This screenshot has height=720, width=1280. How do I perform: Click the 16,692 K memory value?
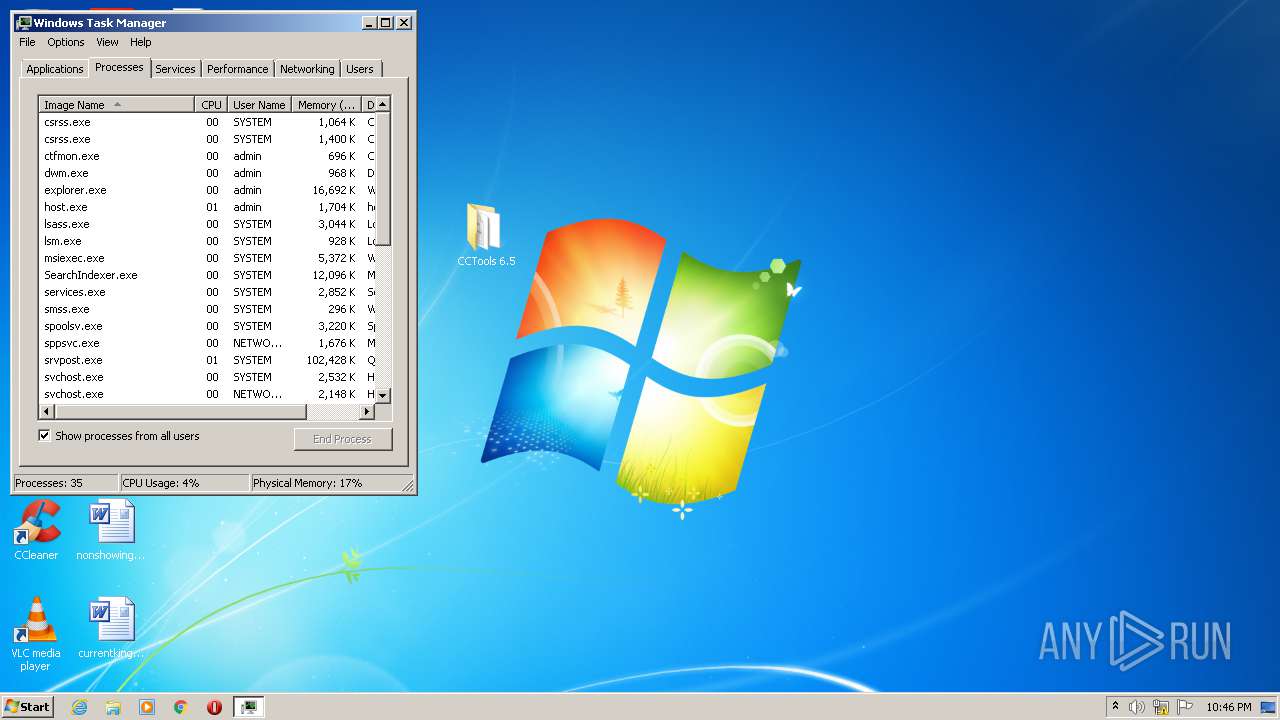(x=334, y=190)
